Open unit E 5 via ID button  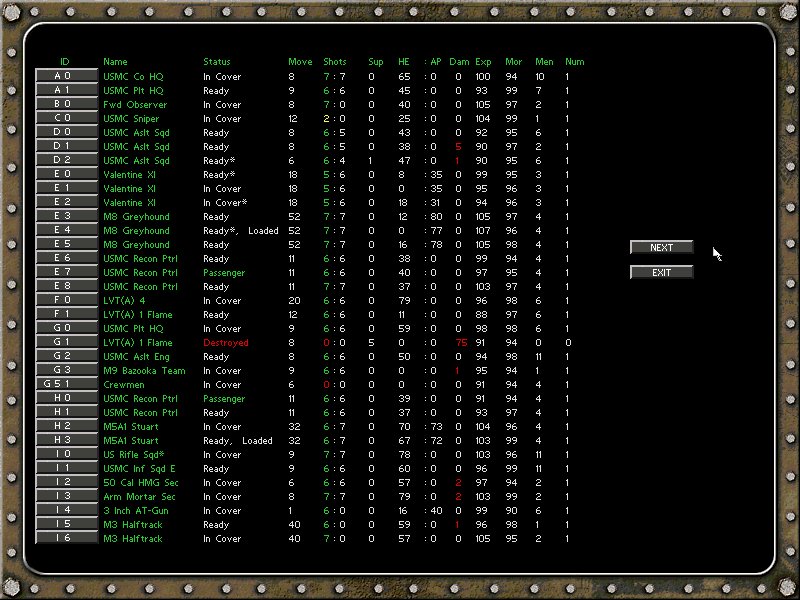pos(66,244)
